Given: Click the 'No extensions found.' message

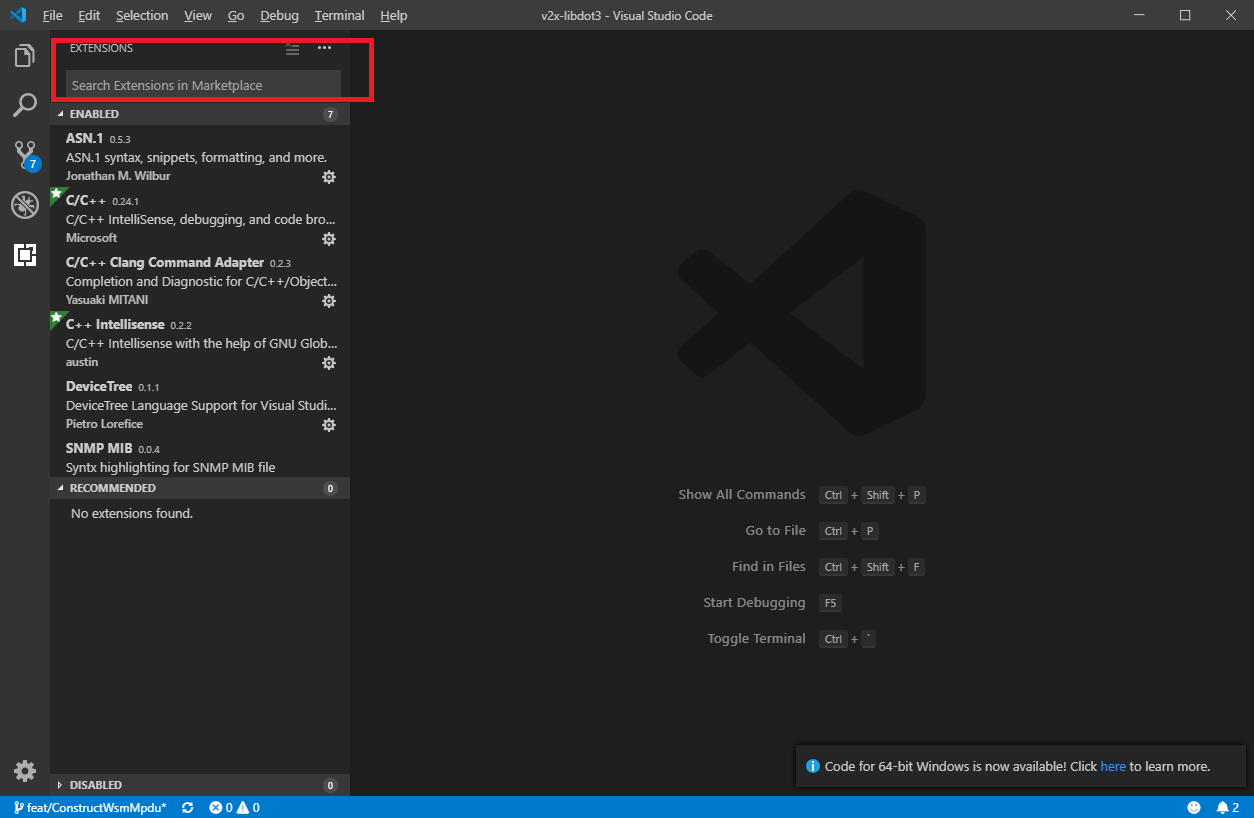Looking at the screenshot, I should 132,513.
